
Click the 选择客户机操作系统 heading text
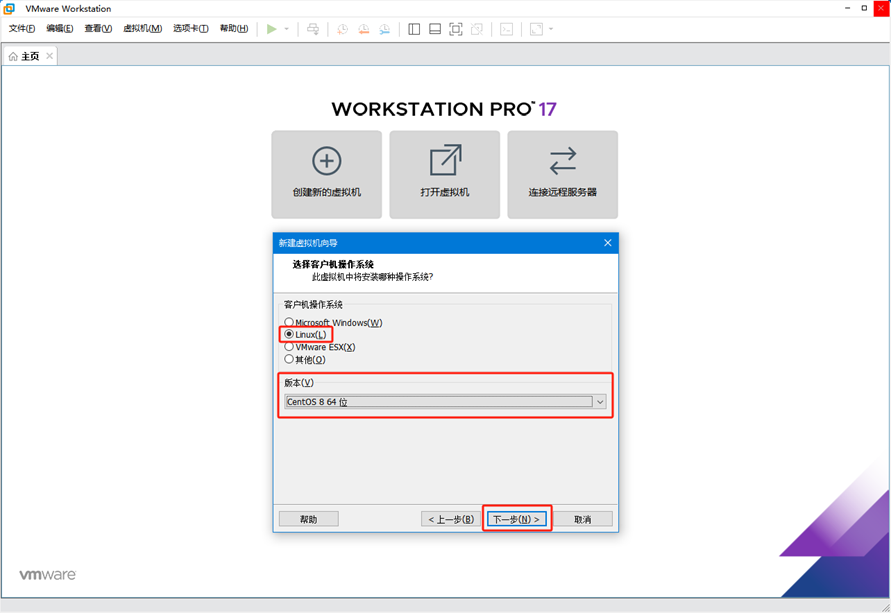tap(333, 264)
